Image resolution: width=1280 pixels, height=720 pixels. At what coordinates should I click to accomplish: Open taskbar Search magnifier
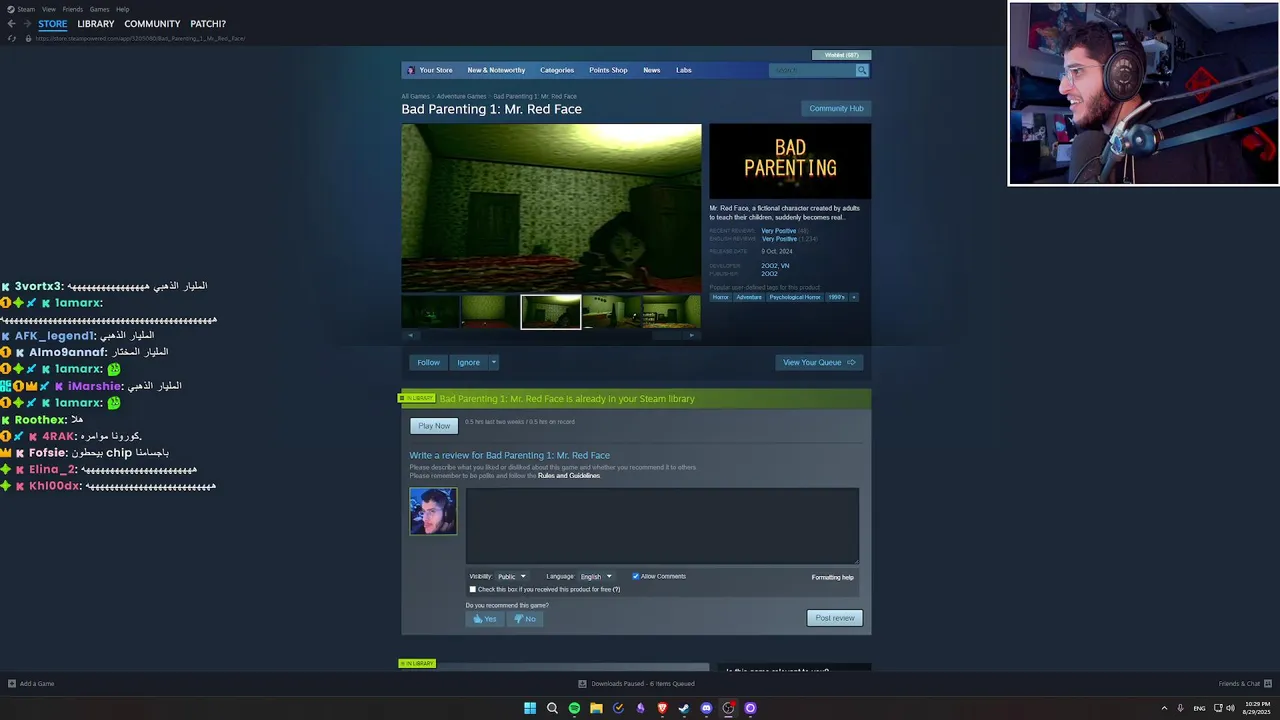552,708
